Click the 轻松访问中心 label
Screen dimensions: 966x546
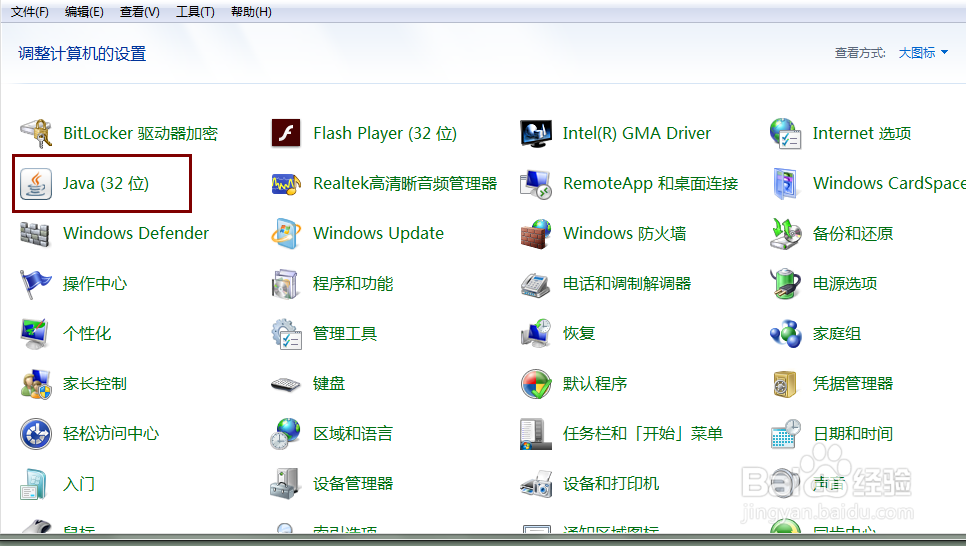[111, 434]
